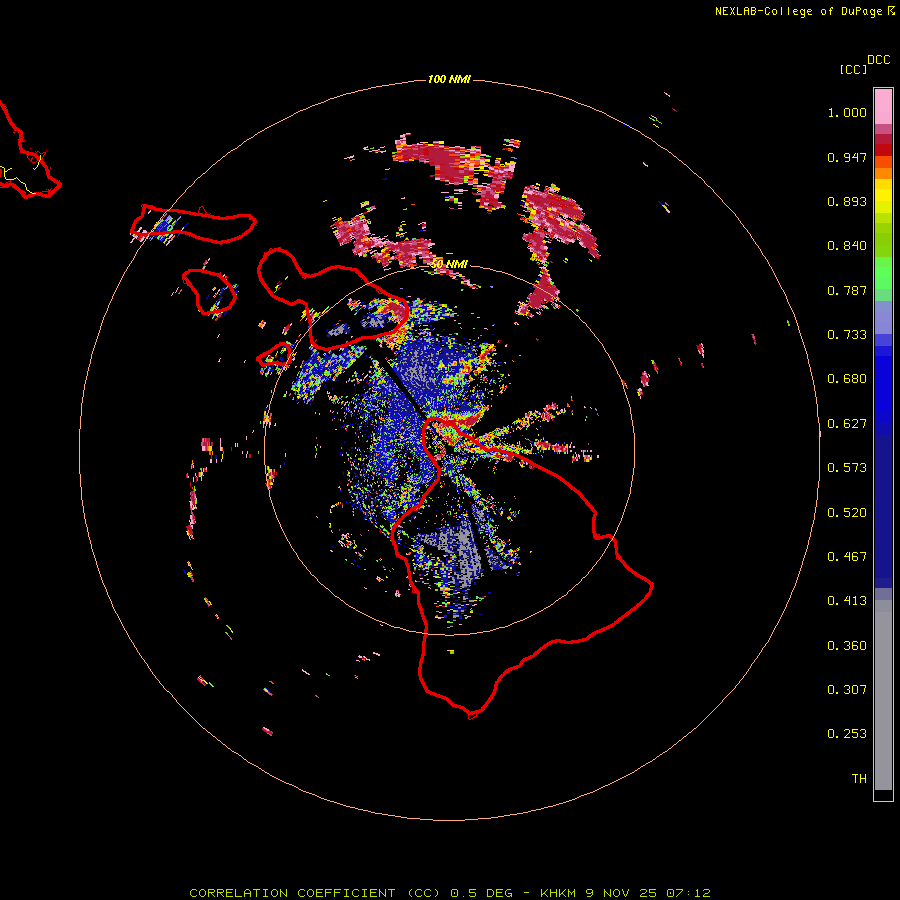Click the [CC] unit label

pyautogui.click(x=853, y=69)
